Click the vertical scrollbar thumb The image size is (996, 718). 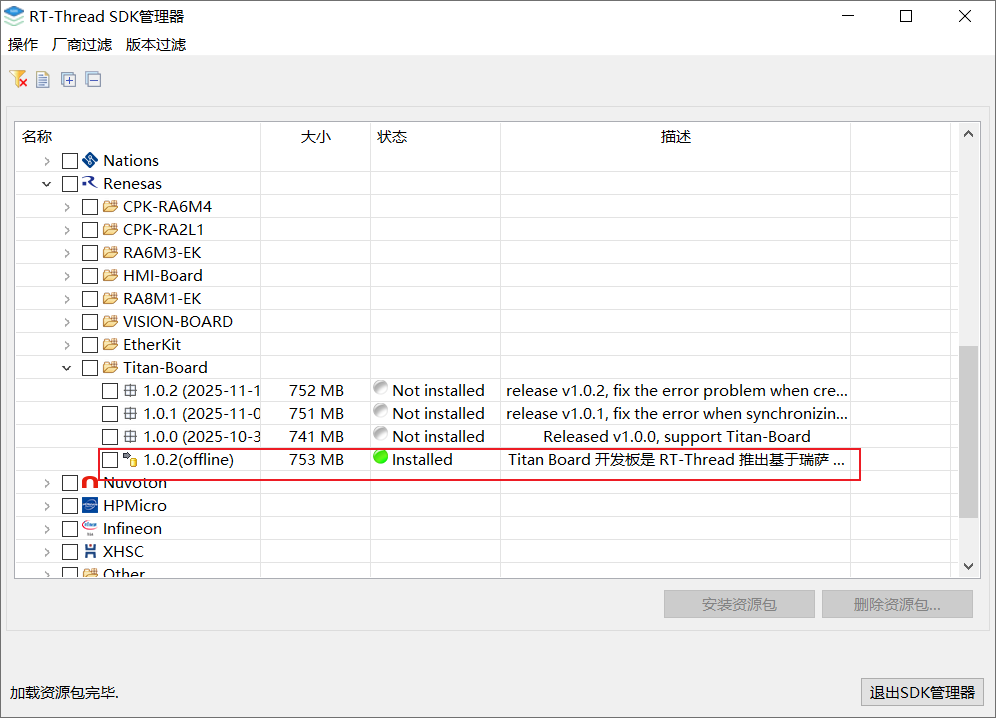pyautogui.click(x=968, y=432)
